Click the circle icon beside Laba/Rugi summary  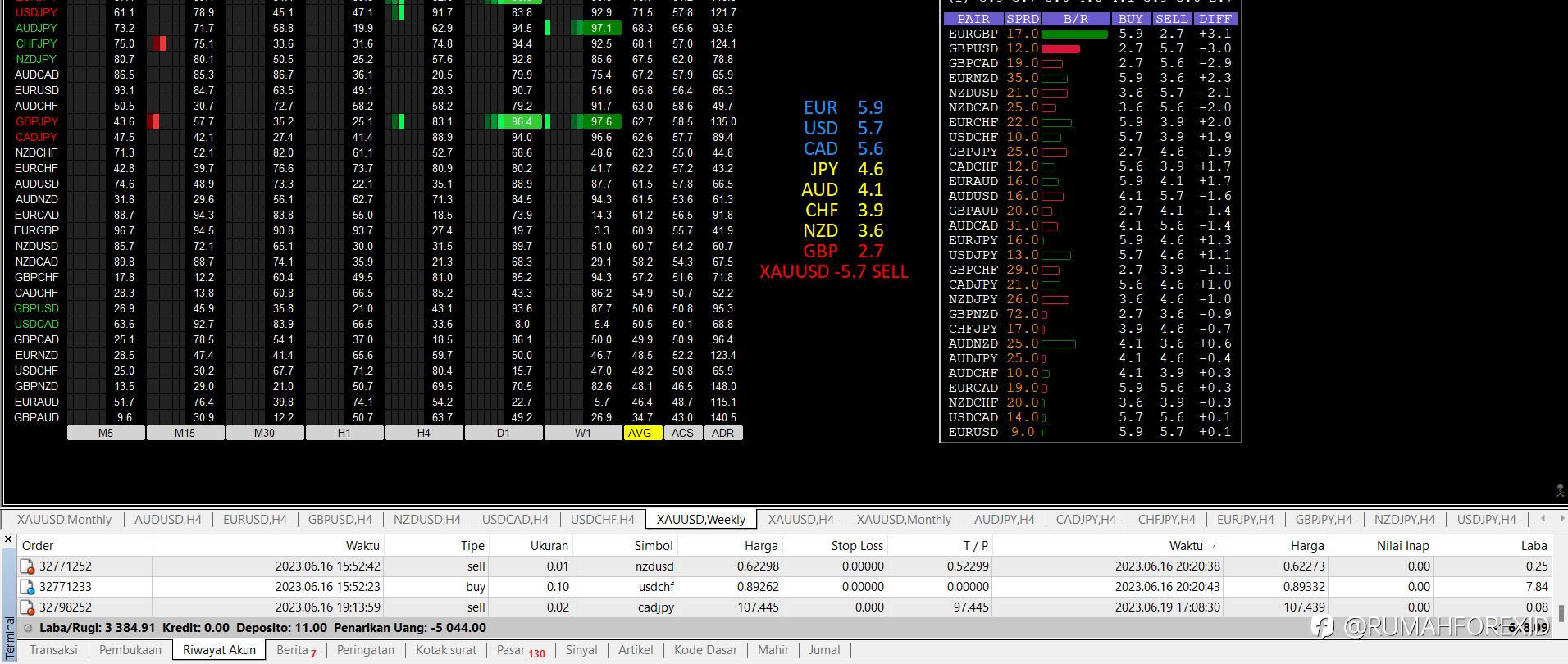click(28, 628)
